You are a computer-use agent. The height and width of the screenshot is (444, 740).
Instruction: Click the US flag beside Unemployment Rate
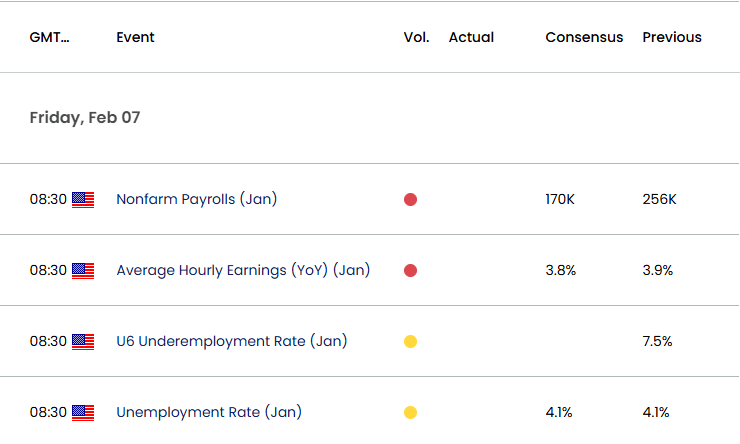point(83,413)
